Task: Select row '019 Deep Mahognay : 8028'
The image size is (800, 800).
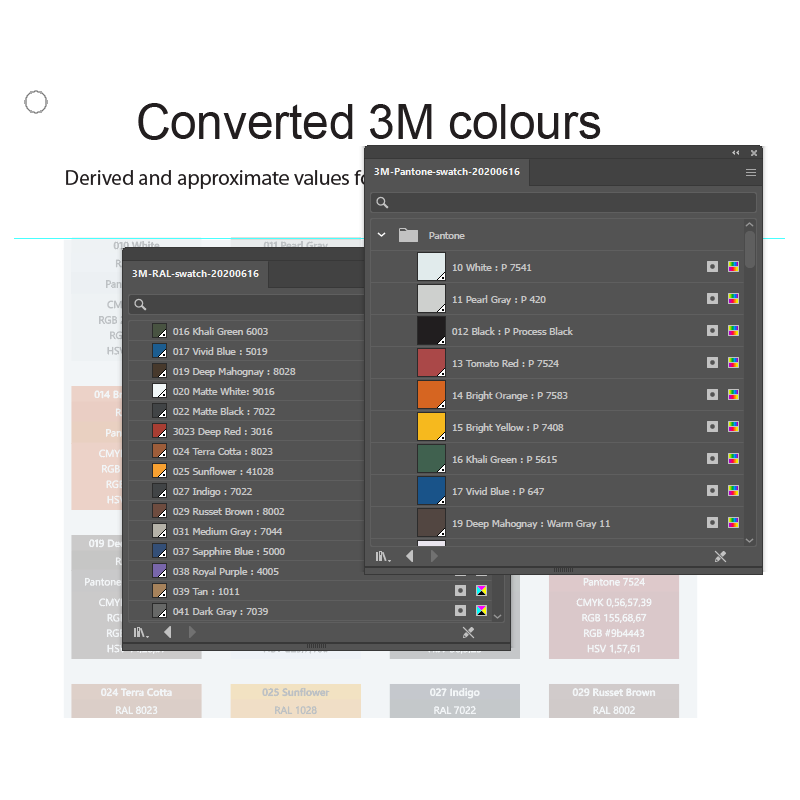Action: click(246, 371)
